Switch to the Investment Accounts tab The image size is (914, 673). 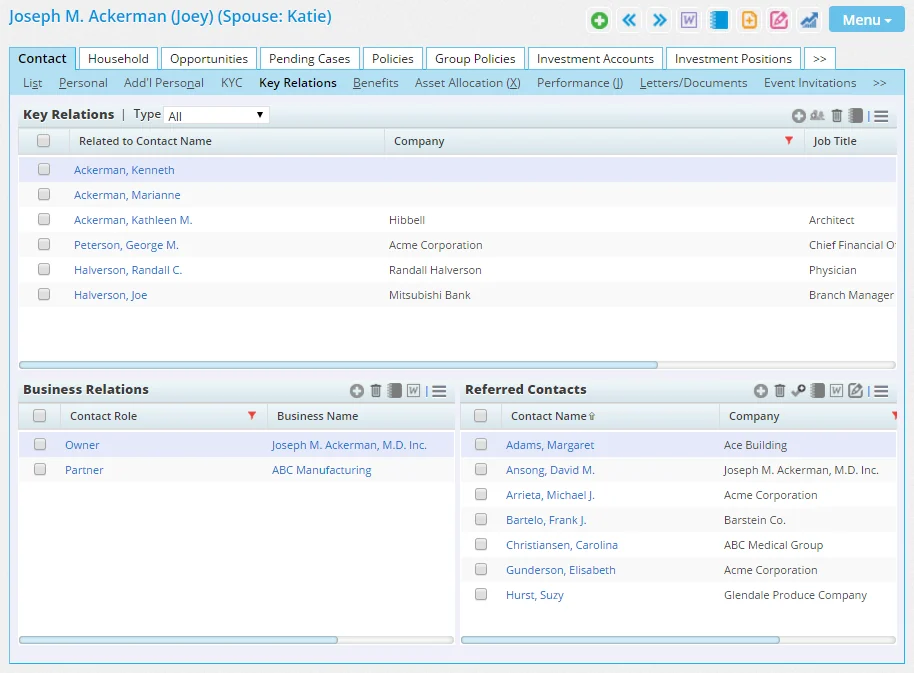[x=595, y=59]
